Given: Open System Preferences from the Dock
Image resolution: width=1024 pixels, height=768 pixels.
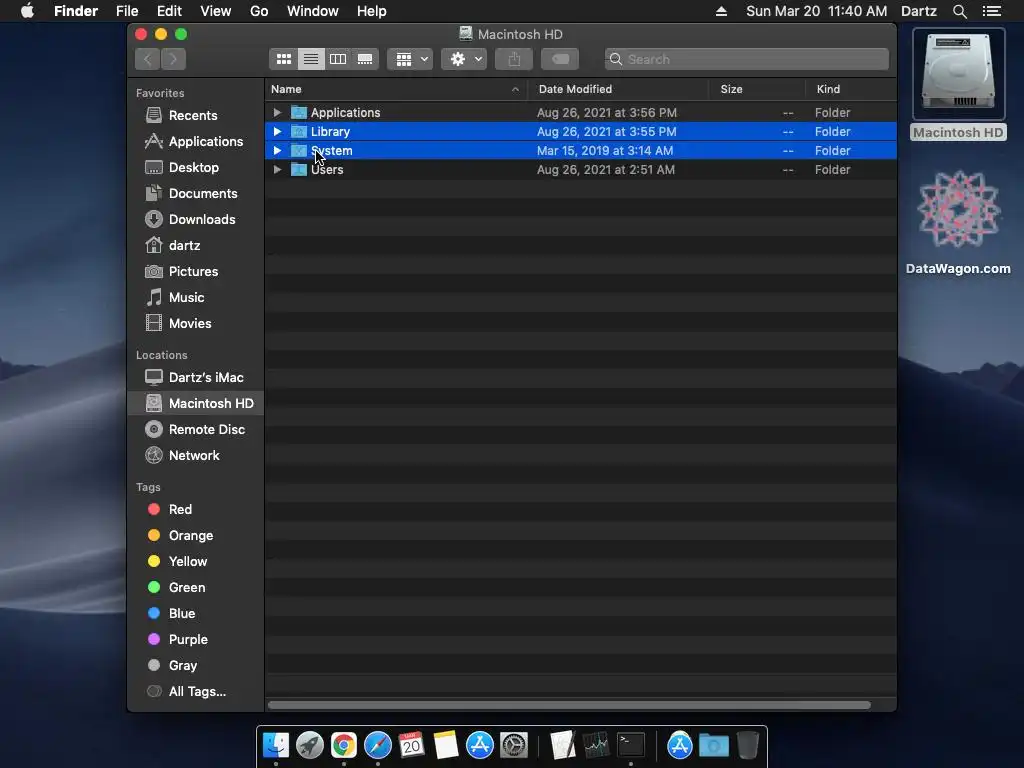Looking at the screenshot, I should tap(514, 745).
